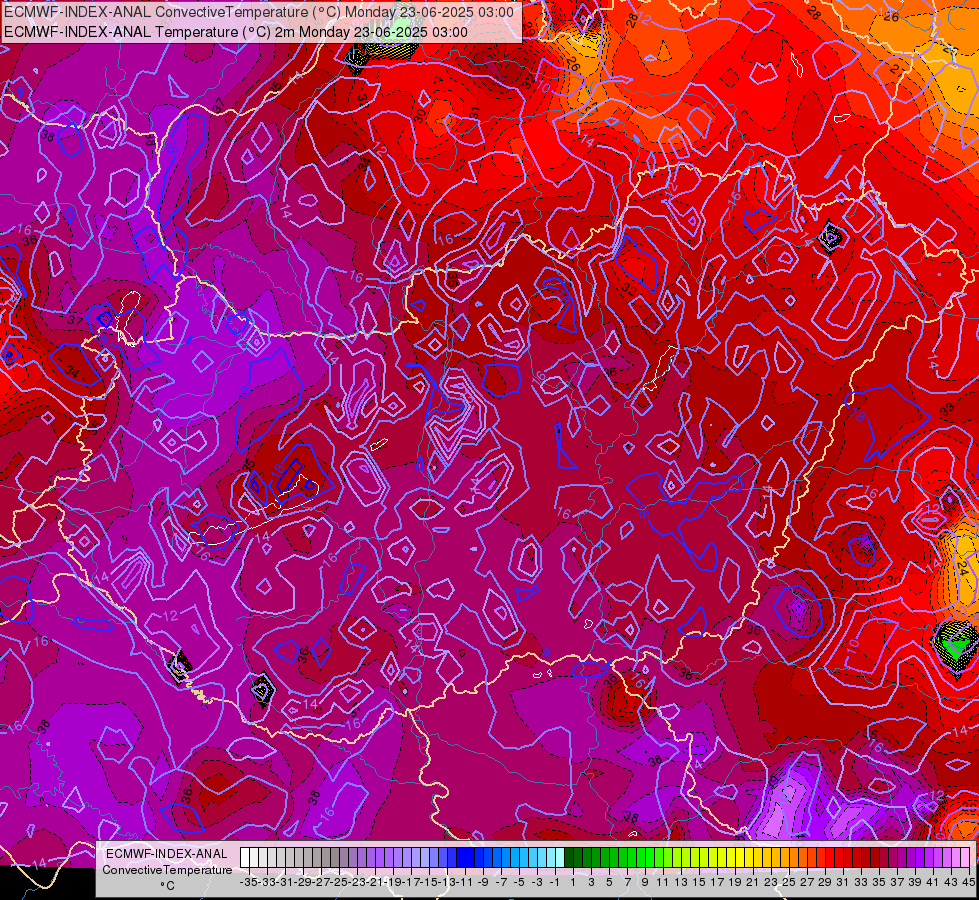Click the positive 15 value on the legend scale
The image size is (979, 900).
point(699,882)
